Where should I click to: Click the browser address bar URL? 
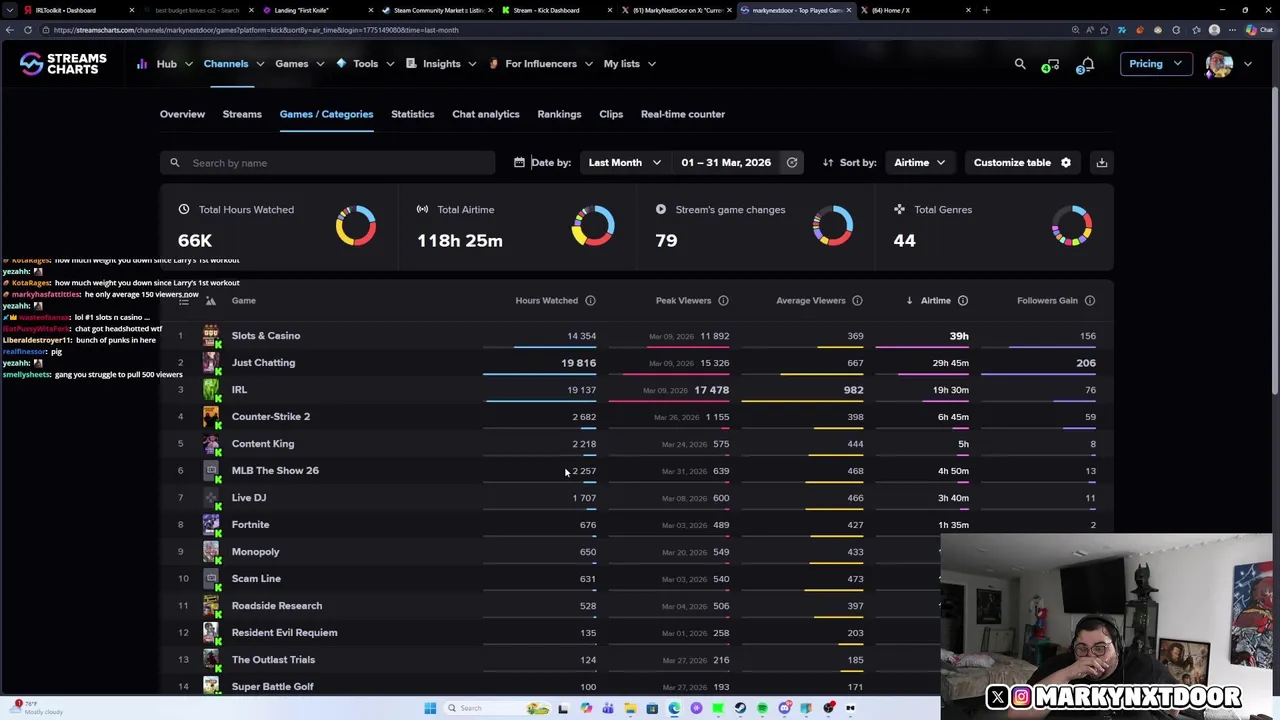[256, 30]
